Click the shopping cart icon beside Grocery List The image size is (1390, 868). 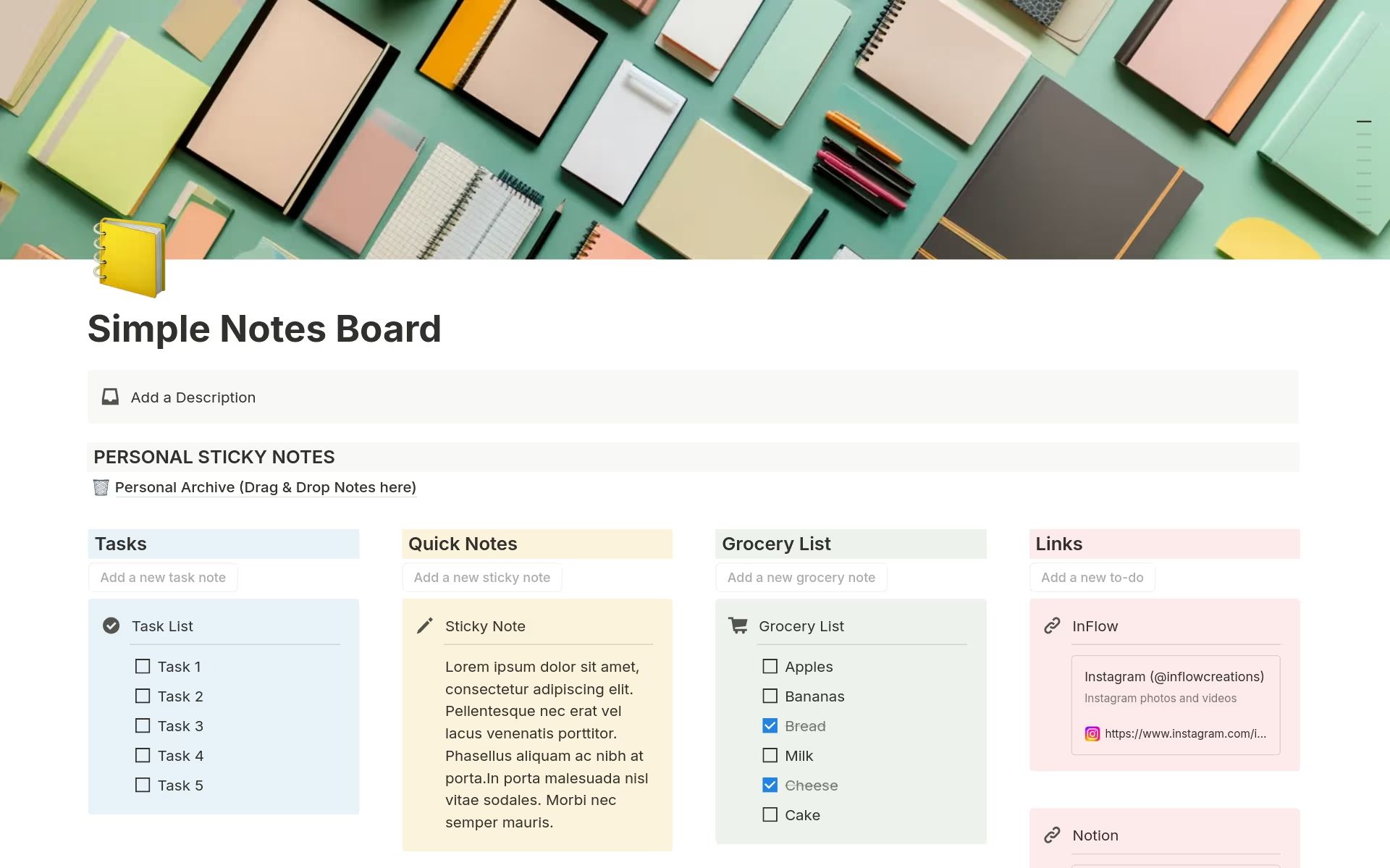click(x=738, y=625)
